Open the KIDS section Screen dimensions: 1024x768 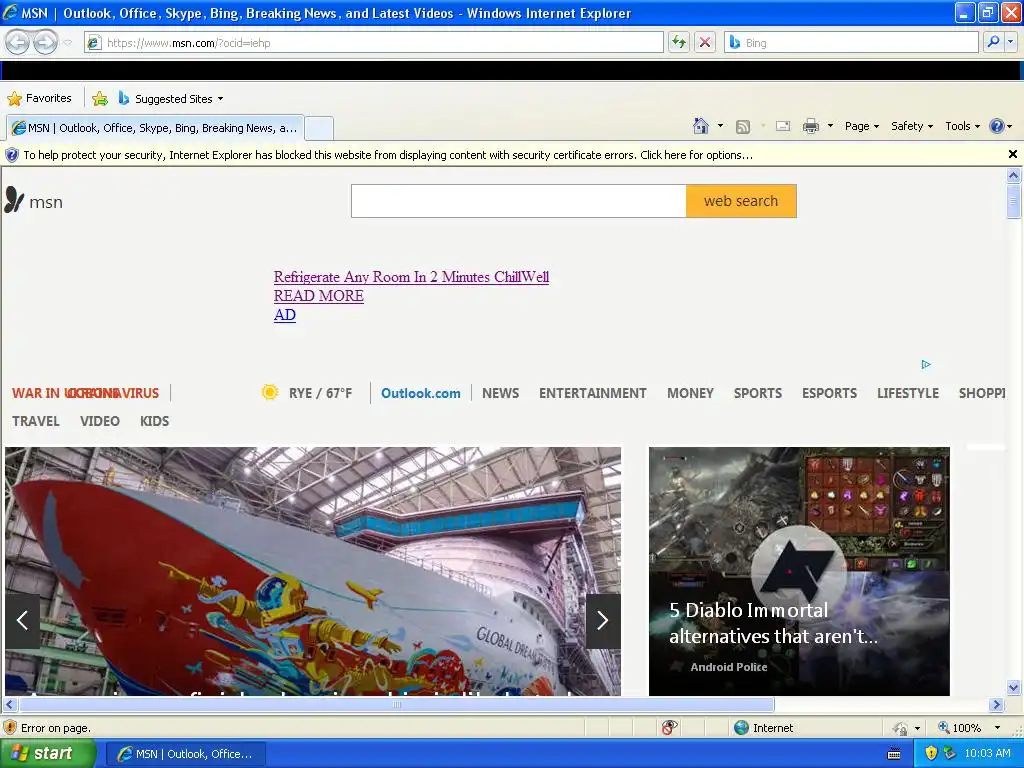[154, 421]
